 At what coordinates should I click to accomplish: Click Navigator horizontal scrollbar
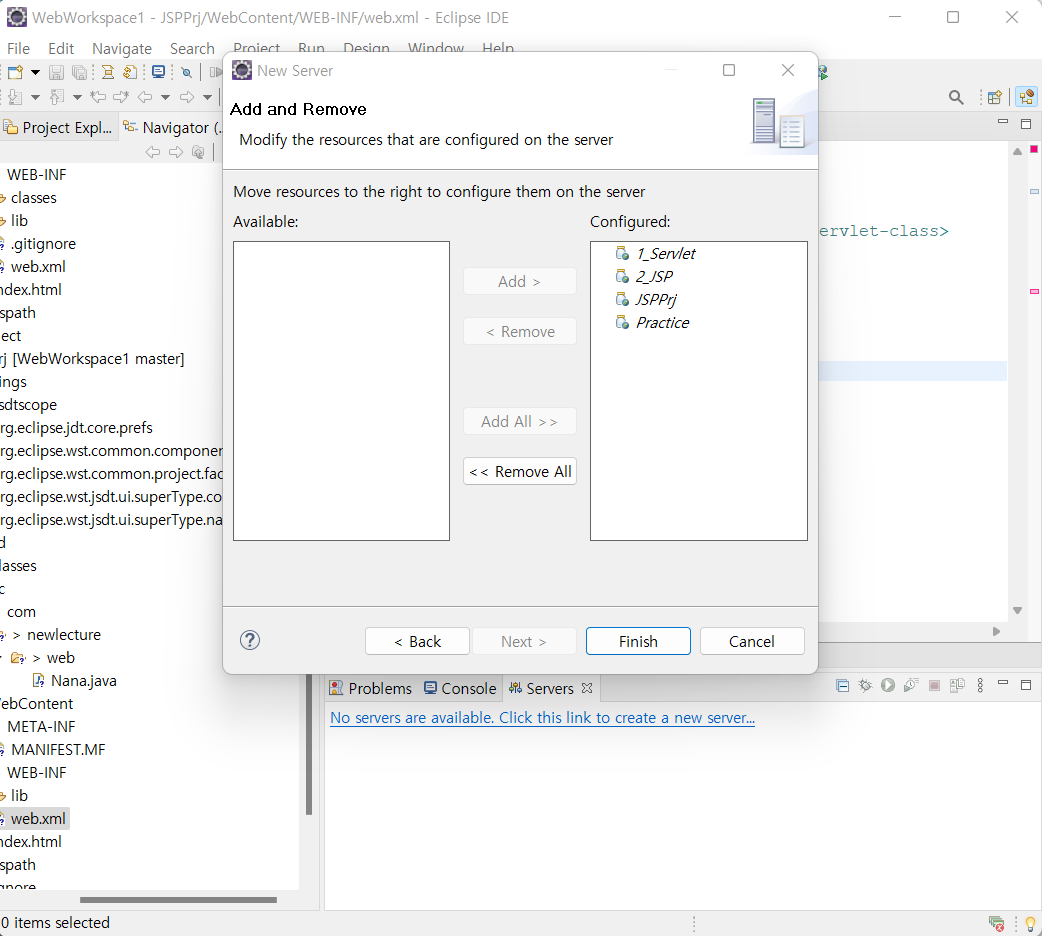point(178,900)
